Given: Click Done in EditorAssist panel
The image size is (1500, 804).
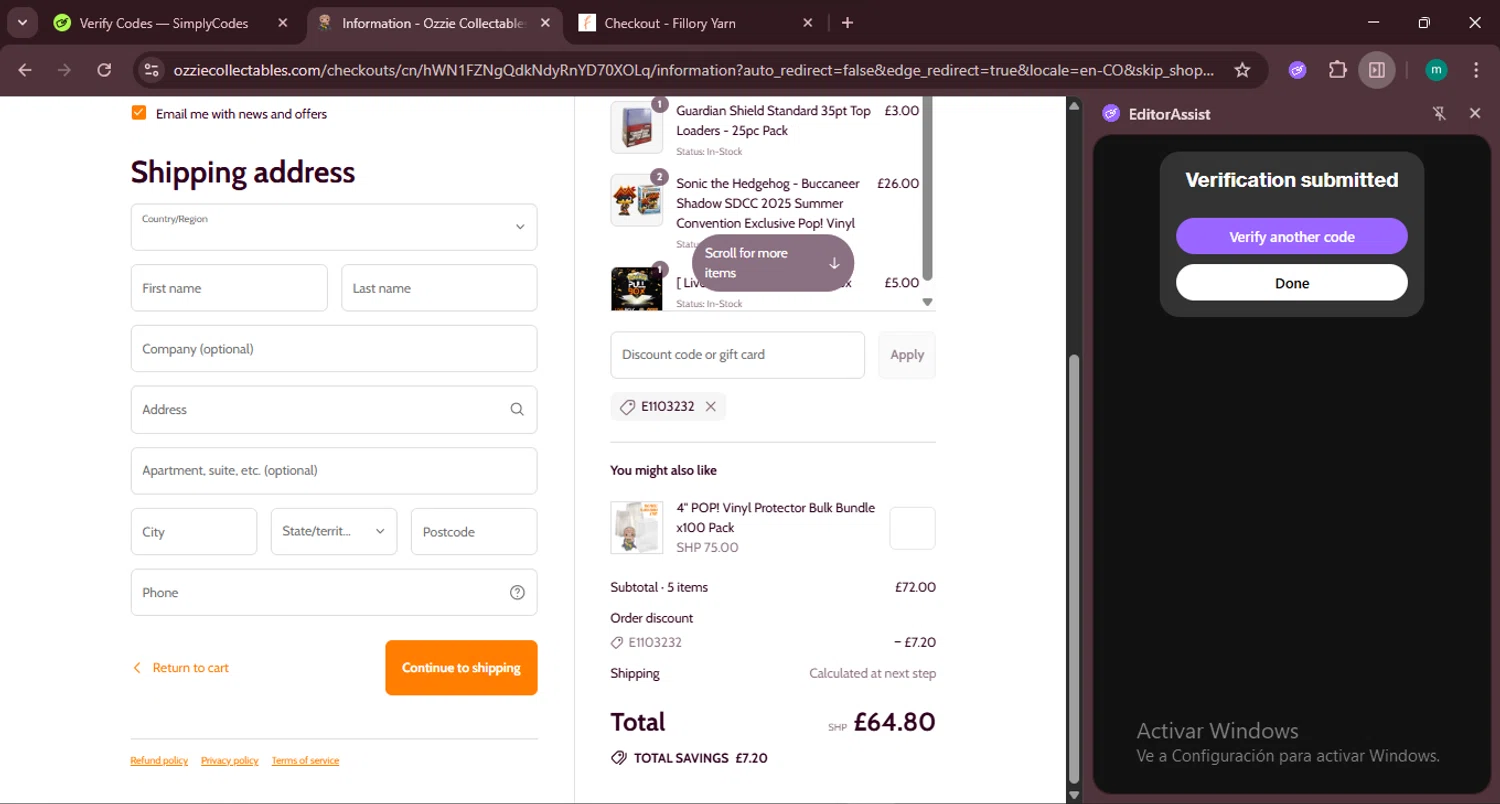Looking at the screenshot, I should 1291,283.
